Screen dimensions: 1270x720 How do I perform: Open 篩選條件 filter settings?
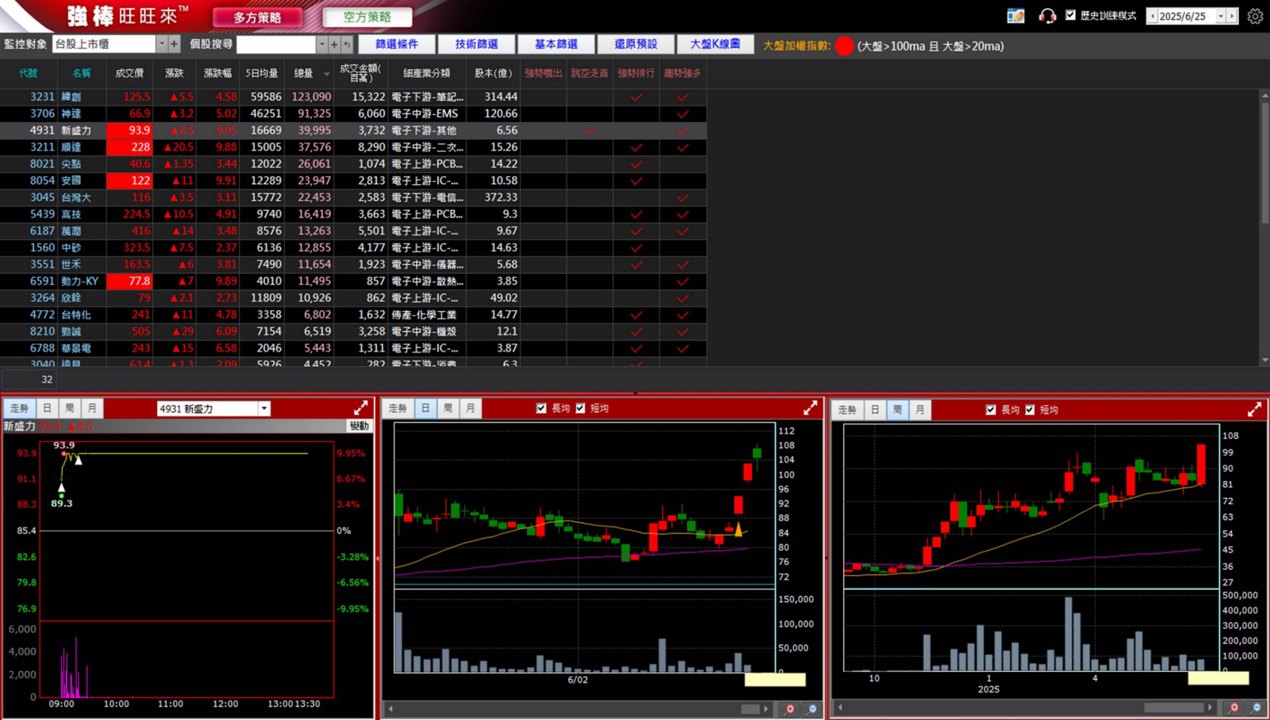(x=395, y=45)
